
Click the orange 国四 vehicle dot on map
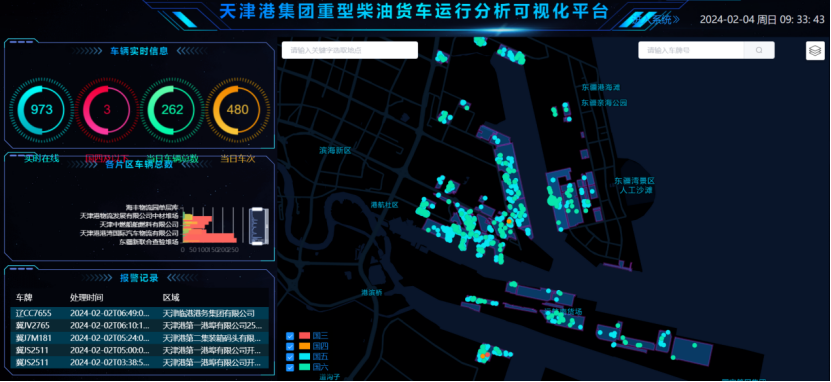[x=509, y=220]
